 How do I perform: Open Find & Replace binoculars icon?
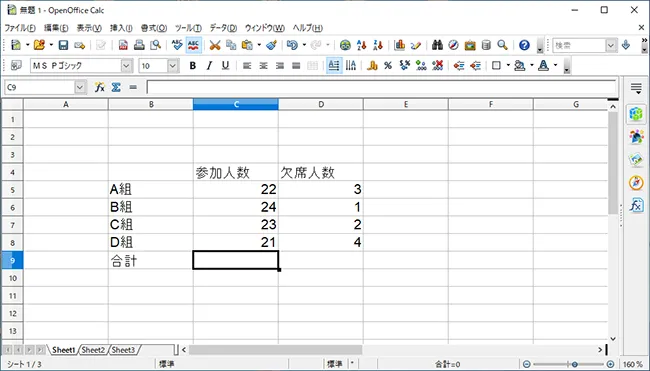point(437,45)
